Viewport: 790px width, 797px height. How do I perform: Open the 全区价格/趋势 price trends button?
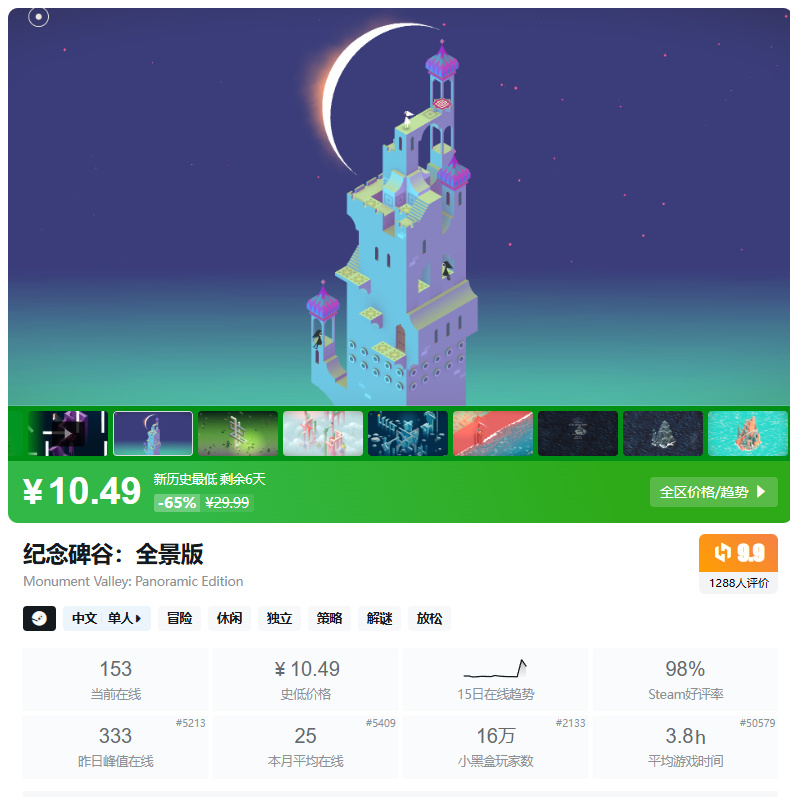[714, 492]
